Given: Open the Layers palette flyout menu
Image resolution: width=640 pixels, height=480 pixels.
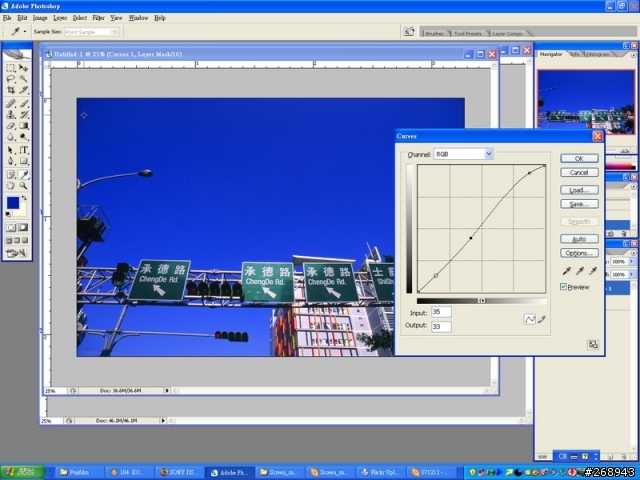Looking at the screenshot, I should [633, 253].
